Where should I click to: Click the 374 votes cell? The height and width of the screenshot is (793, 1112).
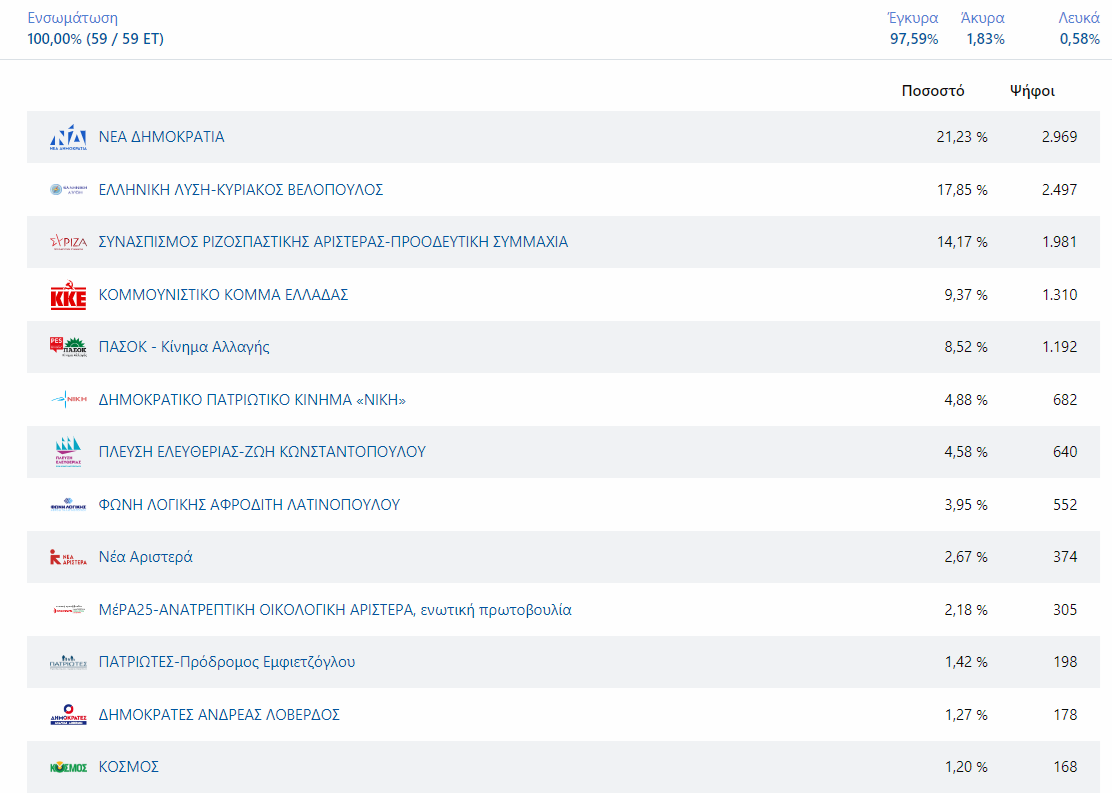[x=1065, y=557]
